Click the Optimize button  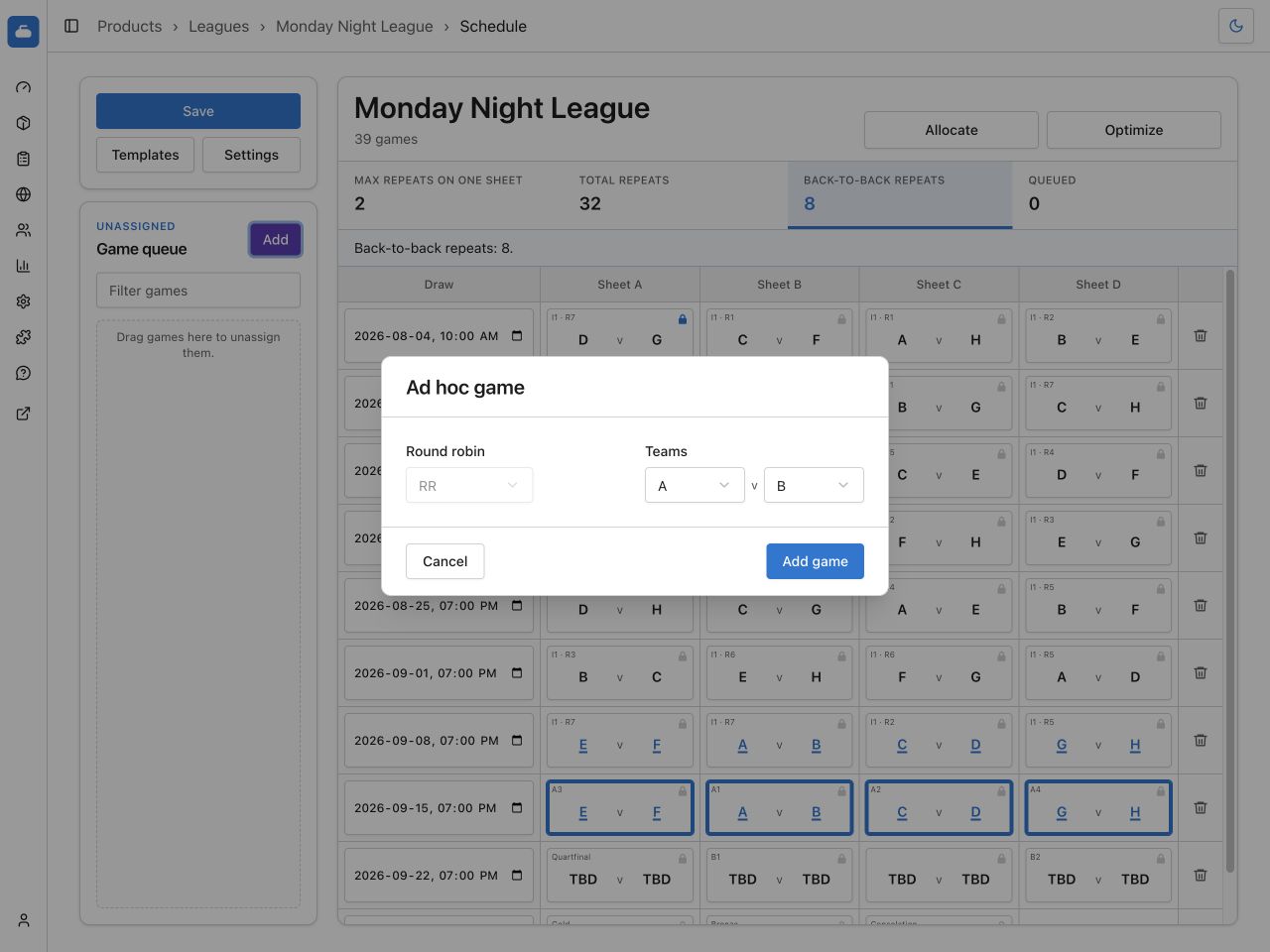[1134, 130]
